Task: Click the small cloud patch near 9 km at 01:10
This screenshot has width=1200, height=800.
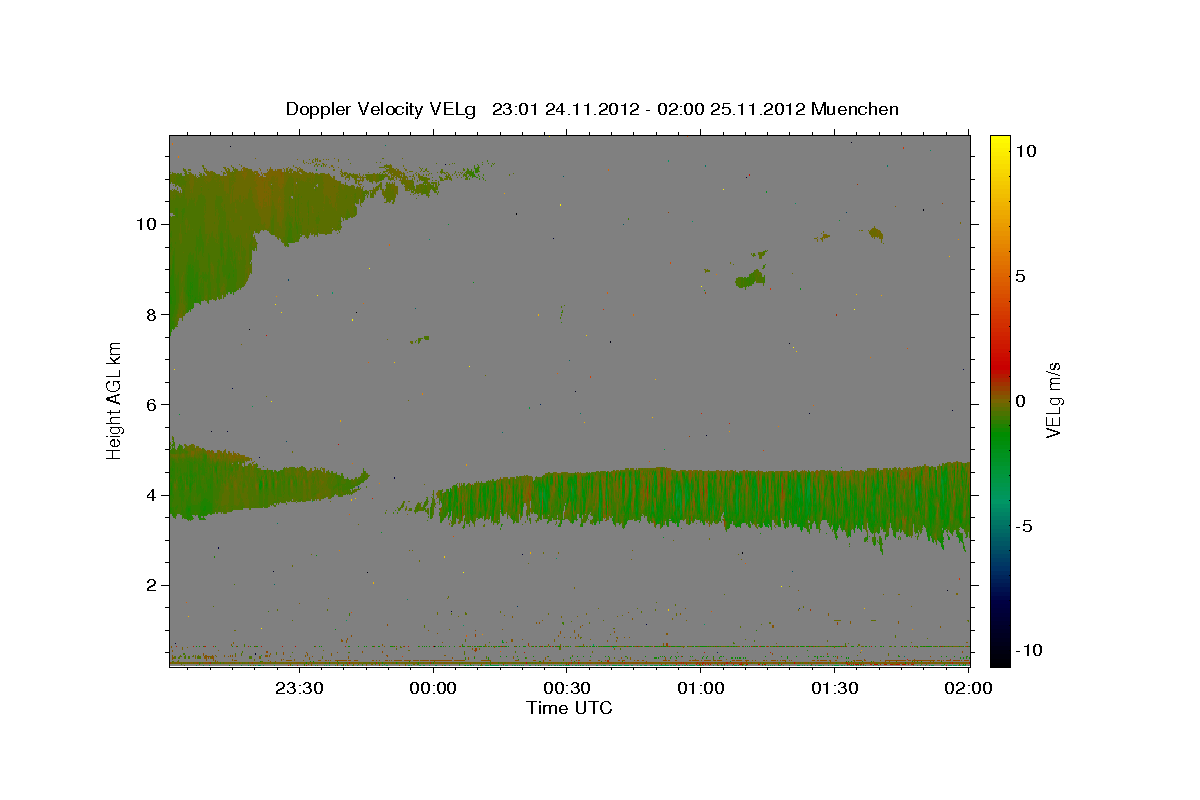Action: point(751,280)
